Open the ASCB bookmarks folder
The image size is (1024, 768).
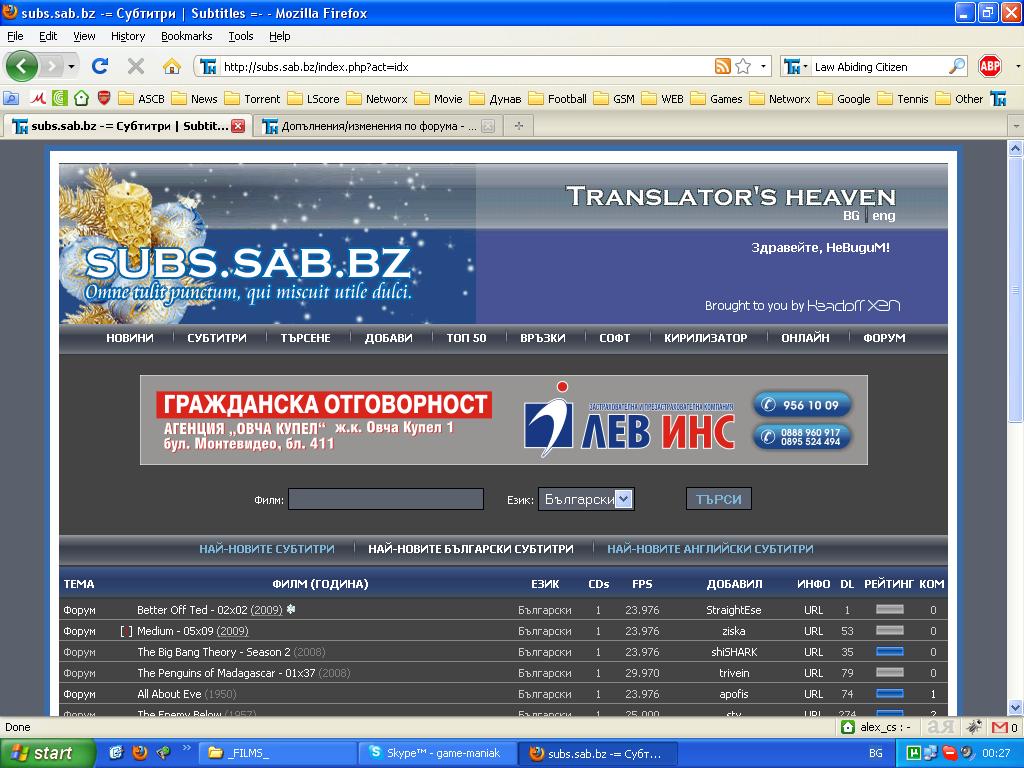pos(142,99)
